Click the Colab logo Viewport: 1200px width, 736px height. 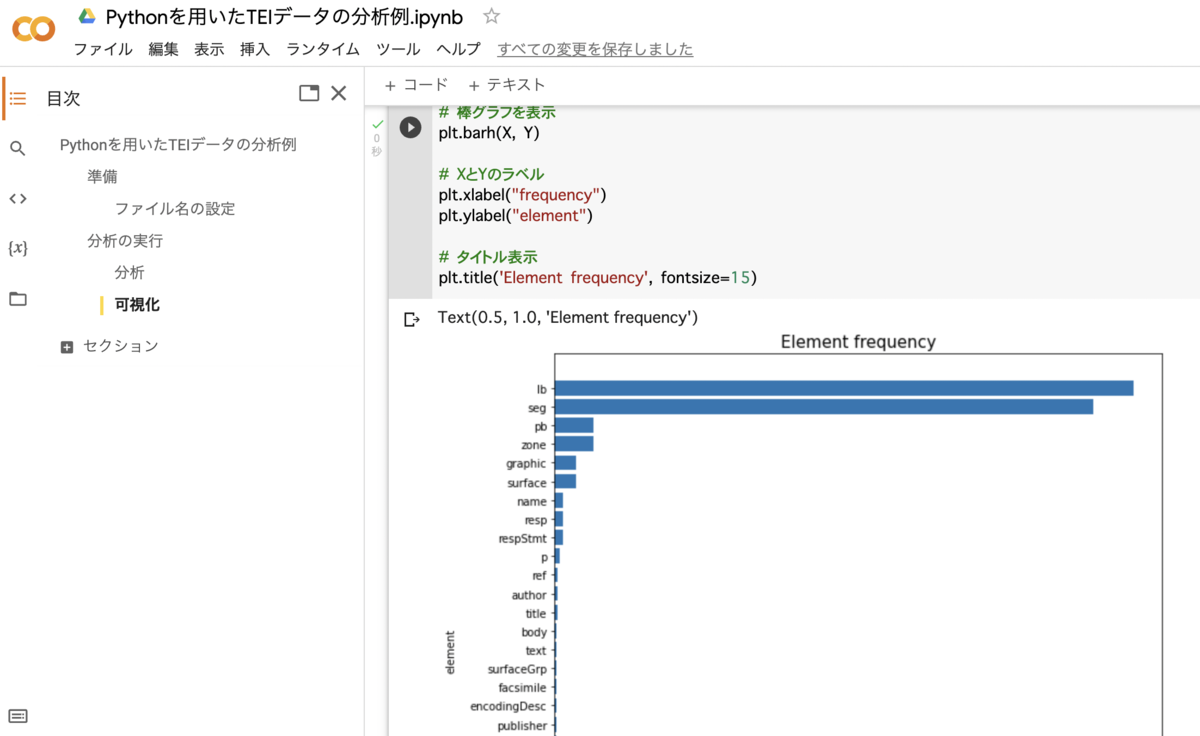[x=33, y=29]
